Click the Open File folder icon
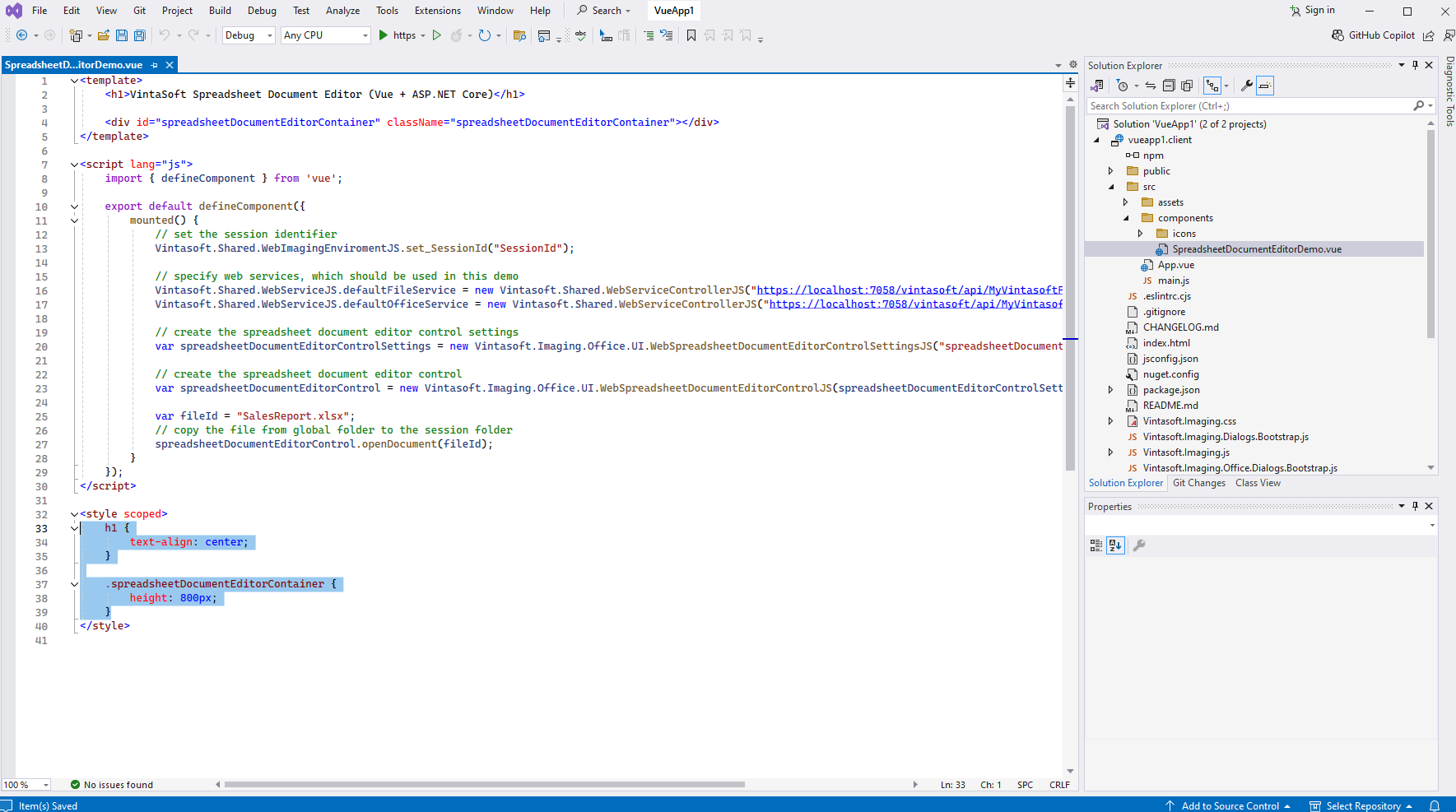This screenshot has height=812, width=1456. tap(104, 35)
